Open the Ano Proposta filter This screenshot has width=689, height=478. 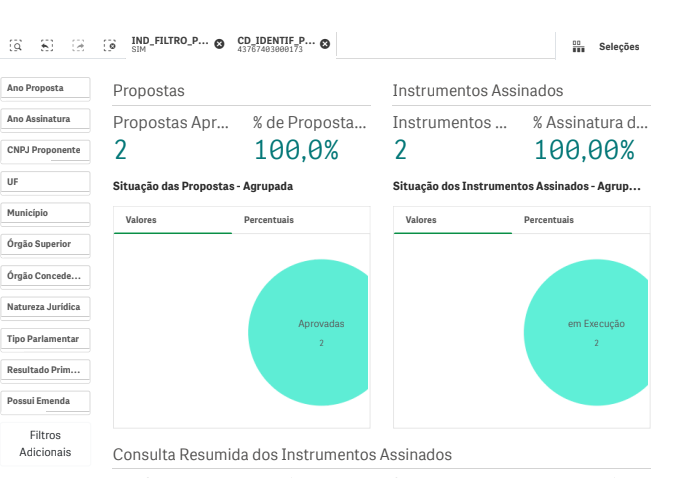[x=46, y=88]
